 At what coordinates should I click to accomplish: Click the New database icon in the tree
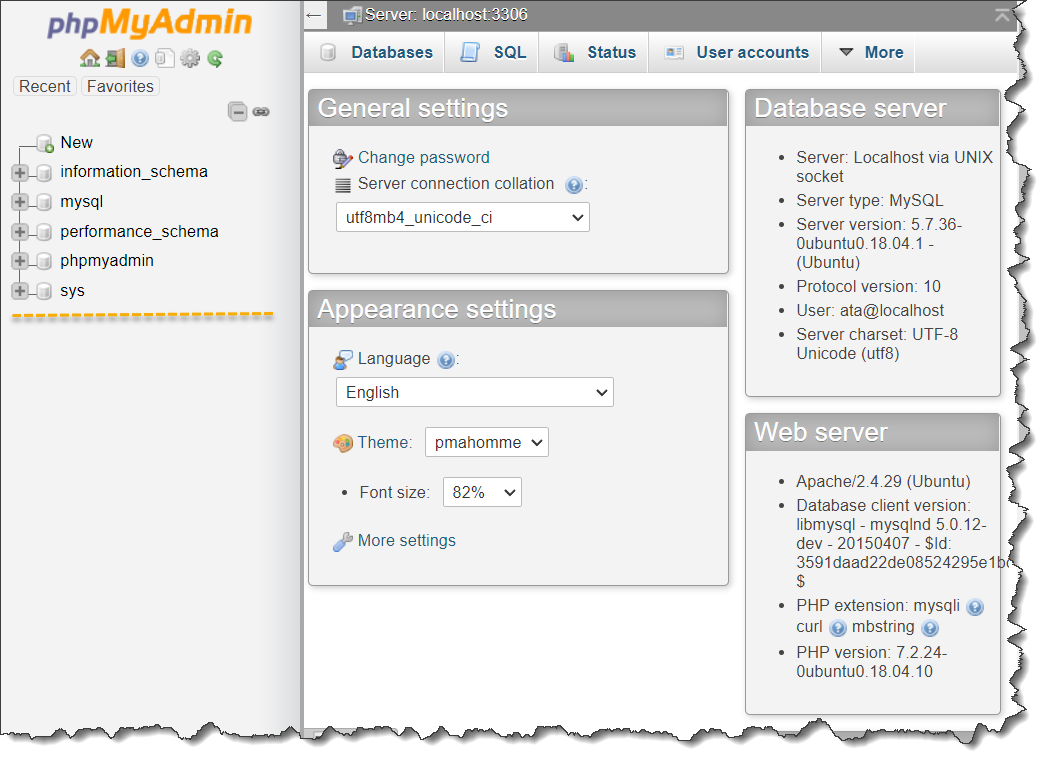coord(45,144)
